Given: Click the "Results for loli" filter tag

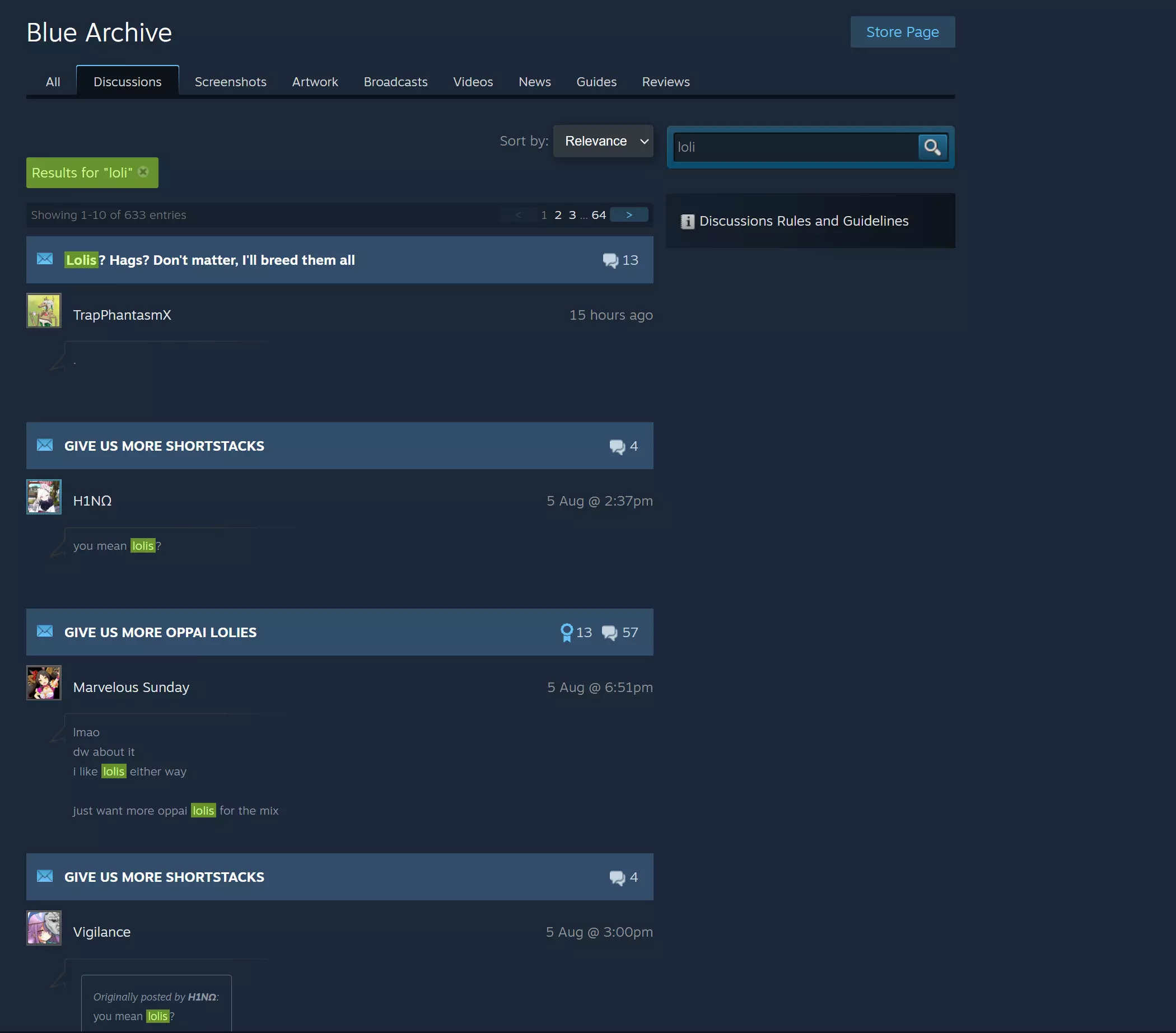Looking at the screenshot, I should [x=92, y=172].
